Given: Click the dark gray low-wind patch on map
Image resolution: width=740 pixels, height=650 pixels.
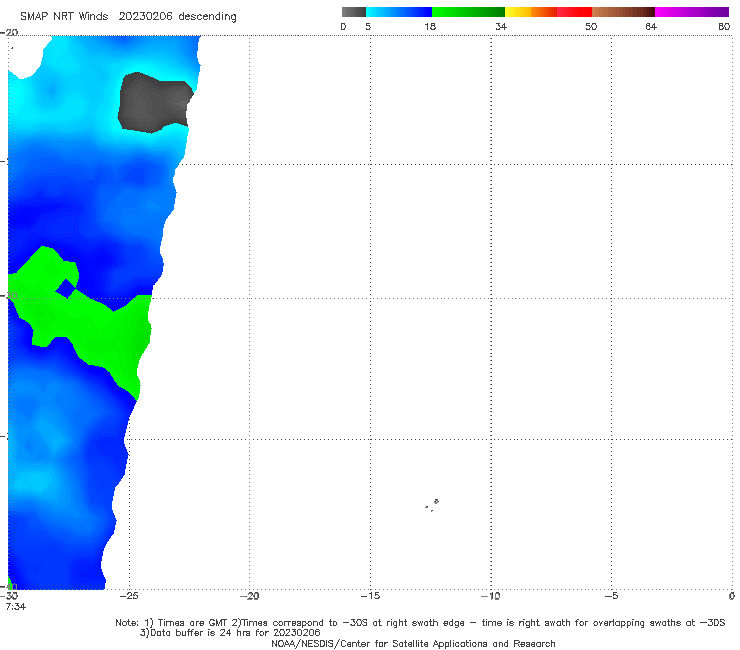Looking at the screenshot, I should [x=153, y=103].
